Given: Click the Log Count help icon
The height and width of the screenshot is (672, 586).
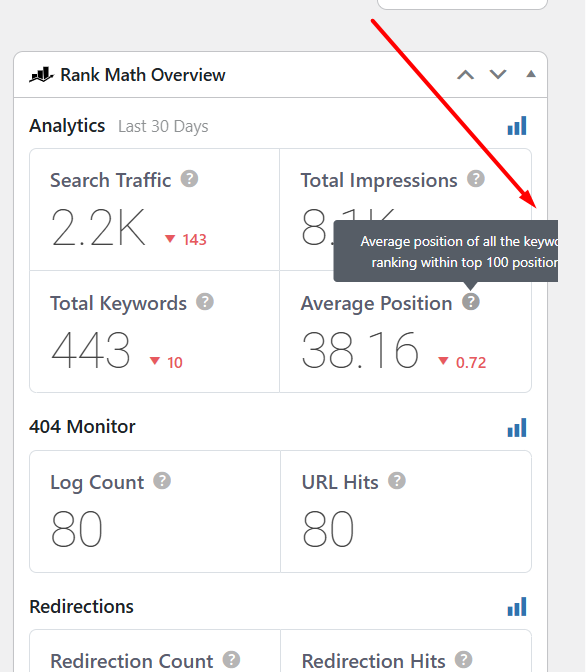Looking at the screenshot, I should (x=162, y=480).
